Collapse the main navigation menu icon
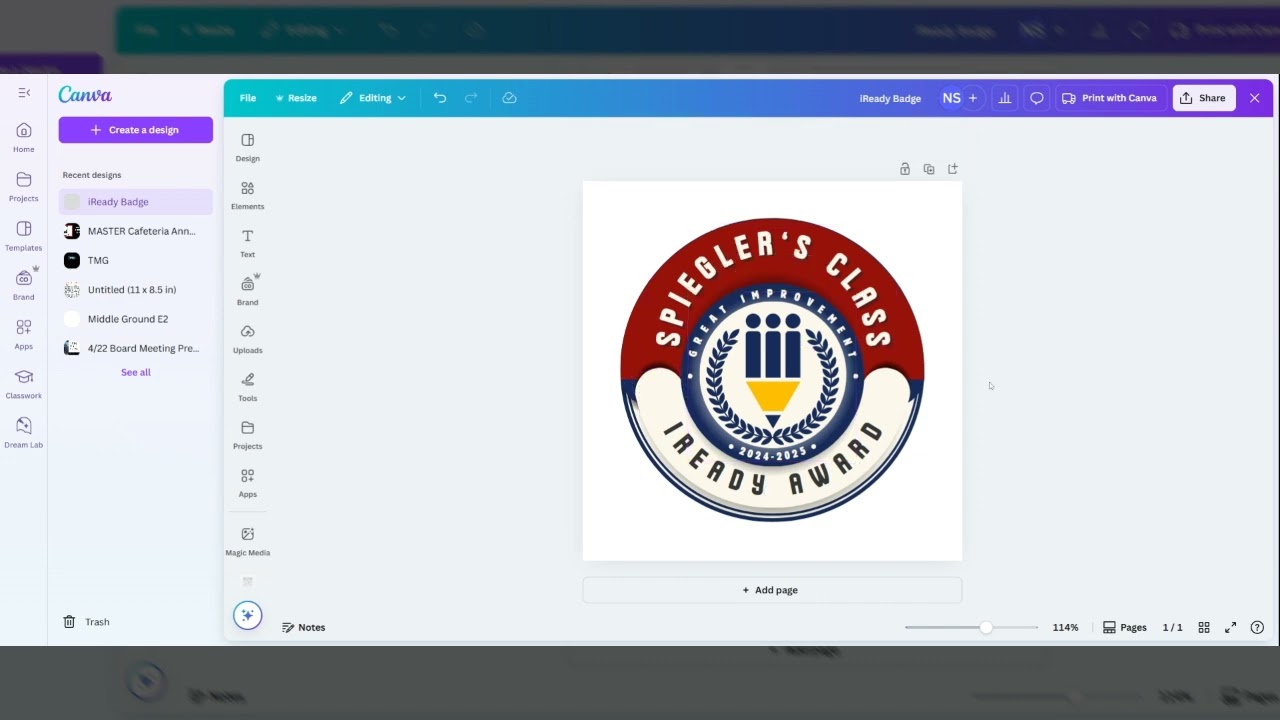Viewport: 1280px width, 720px height. (x=24, y=93)
